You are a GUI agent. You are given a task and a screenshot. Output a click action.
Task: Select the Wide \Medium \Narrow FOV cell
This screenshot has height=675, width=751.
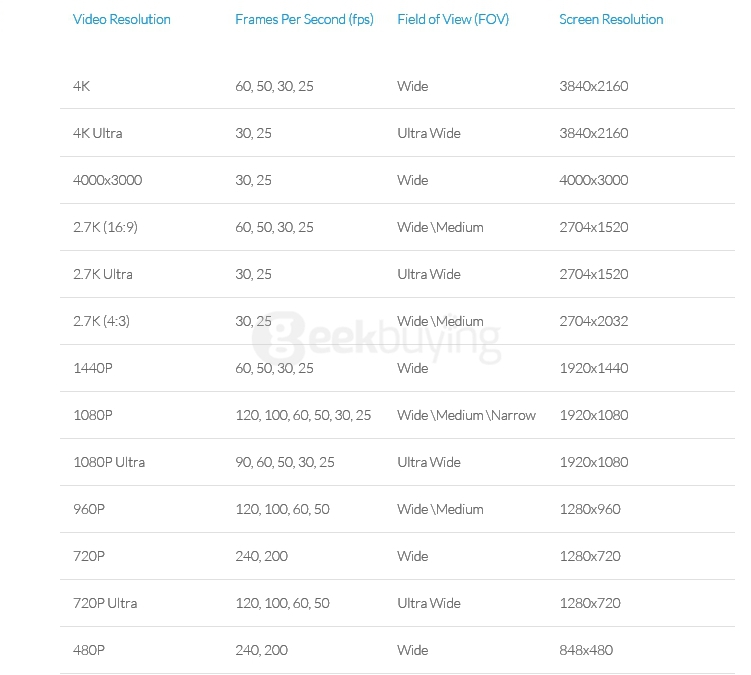[467, 415]
